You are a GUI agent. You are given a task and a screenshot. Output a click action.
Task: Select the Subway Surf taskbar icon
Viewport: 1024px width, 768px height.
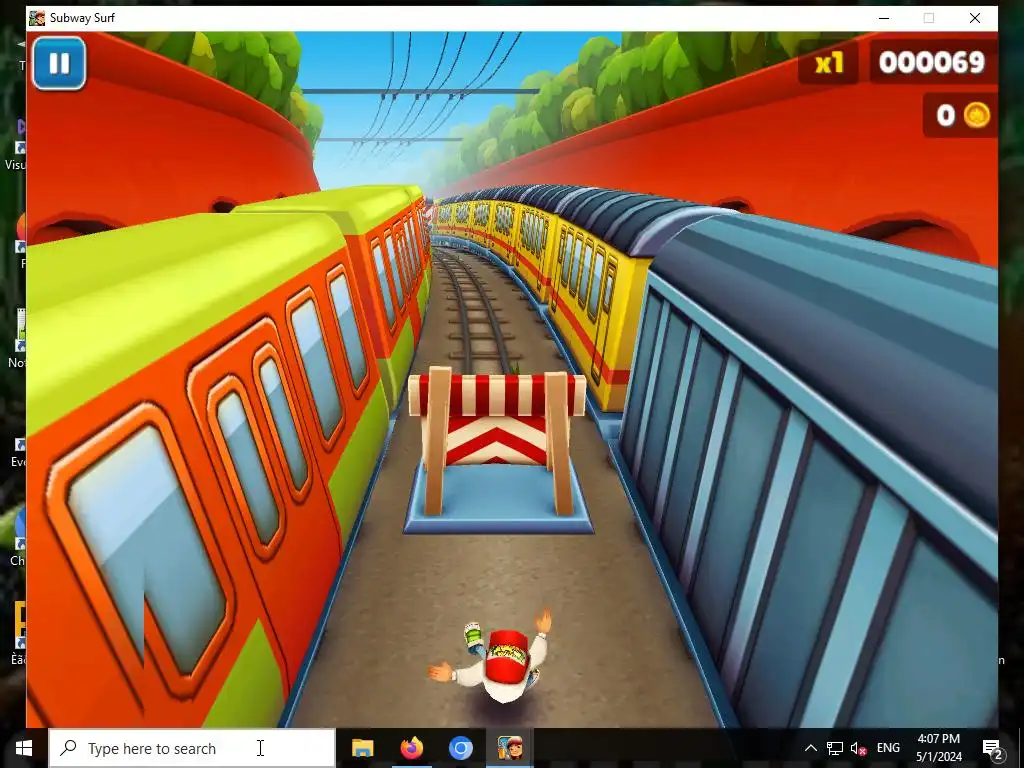(509, 748)
